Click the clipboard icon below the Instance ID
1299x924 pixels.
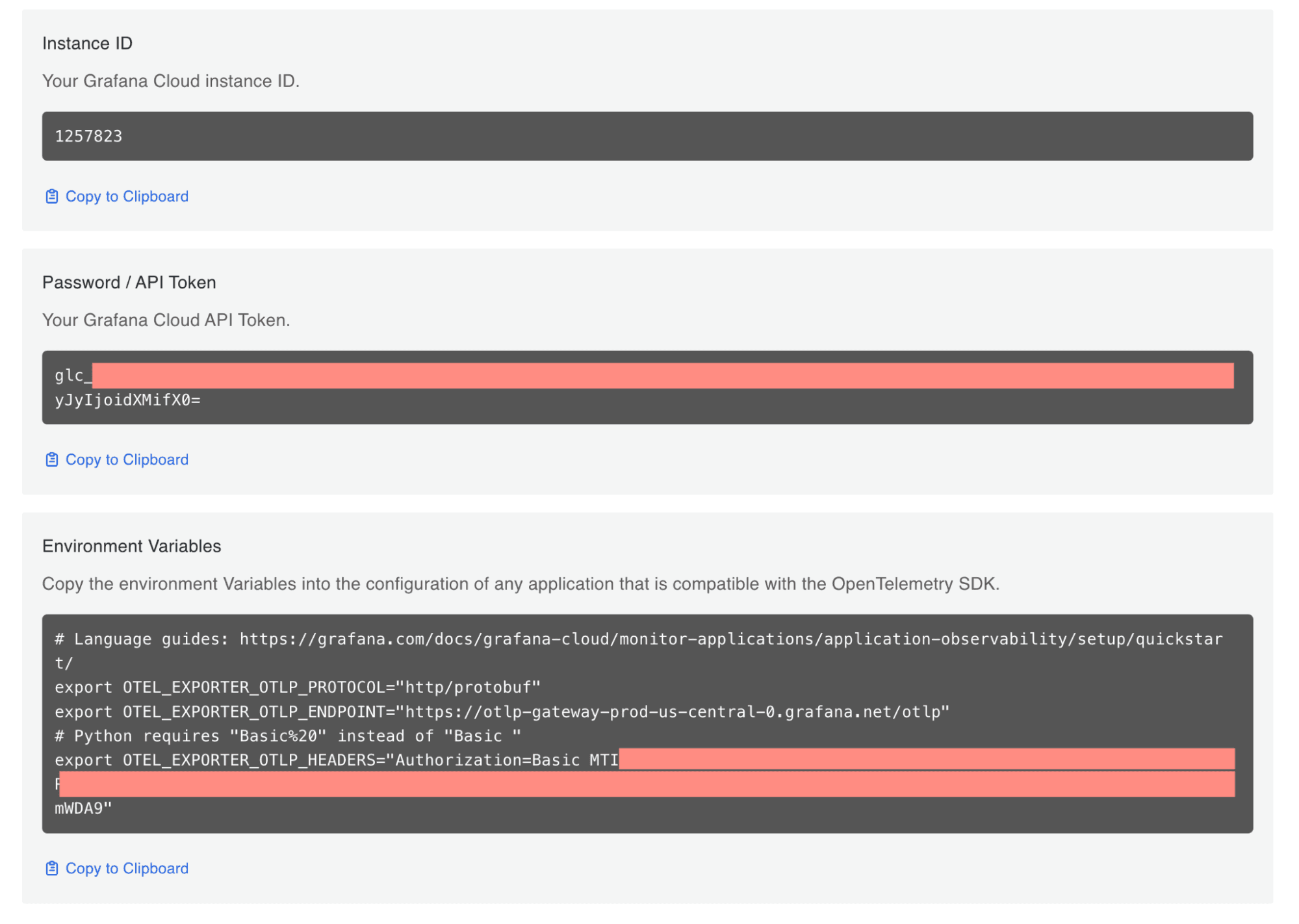[x=51, y=196]
